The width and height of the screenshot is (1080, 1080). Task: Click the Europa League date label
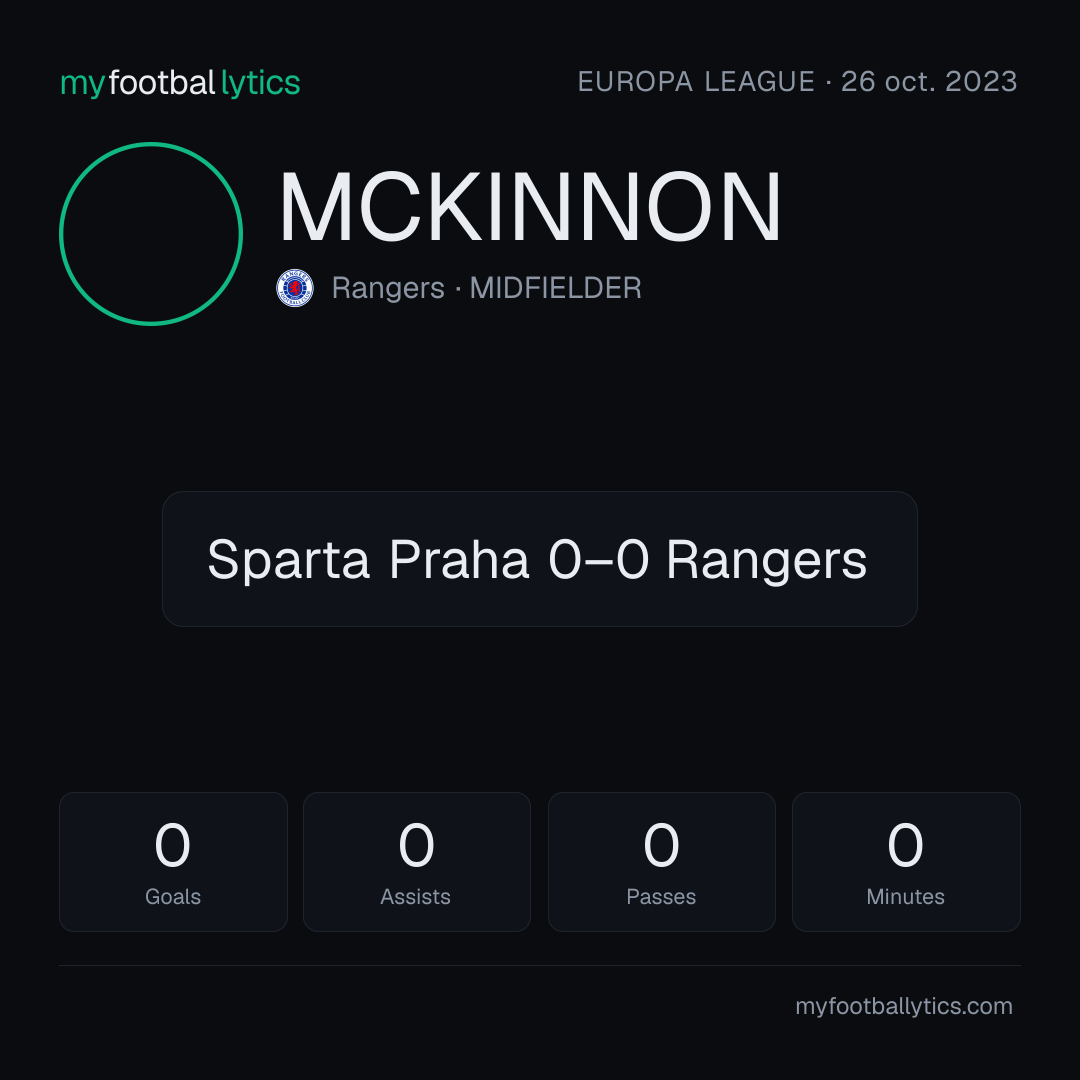pyautogui.click(x=797, y=82)
